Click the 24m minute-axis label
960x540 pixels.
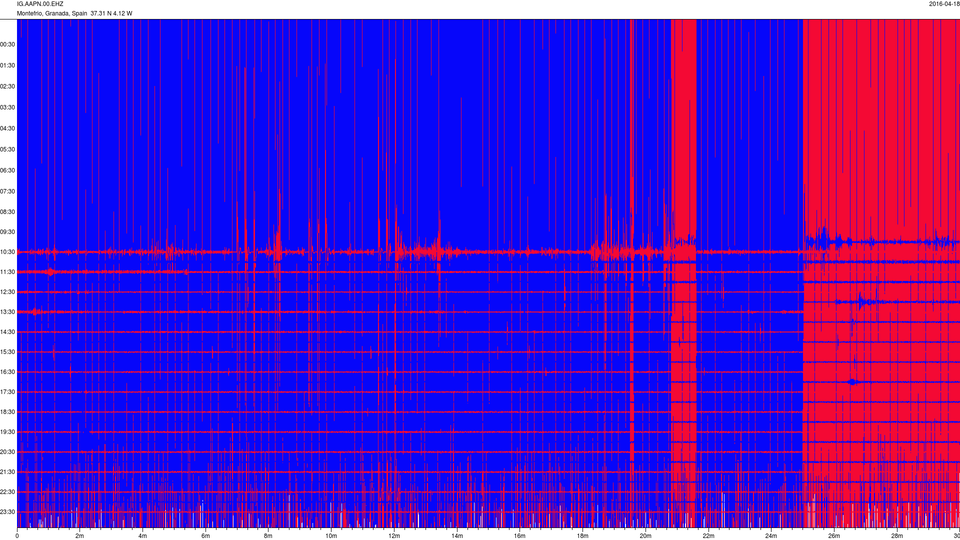coord(771,536)
